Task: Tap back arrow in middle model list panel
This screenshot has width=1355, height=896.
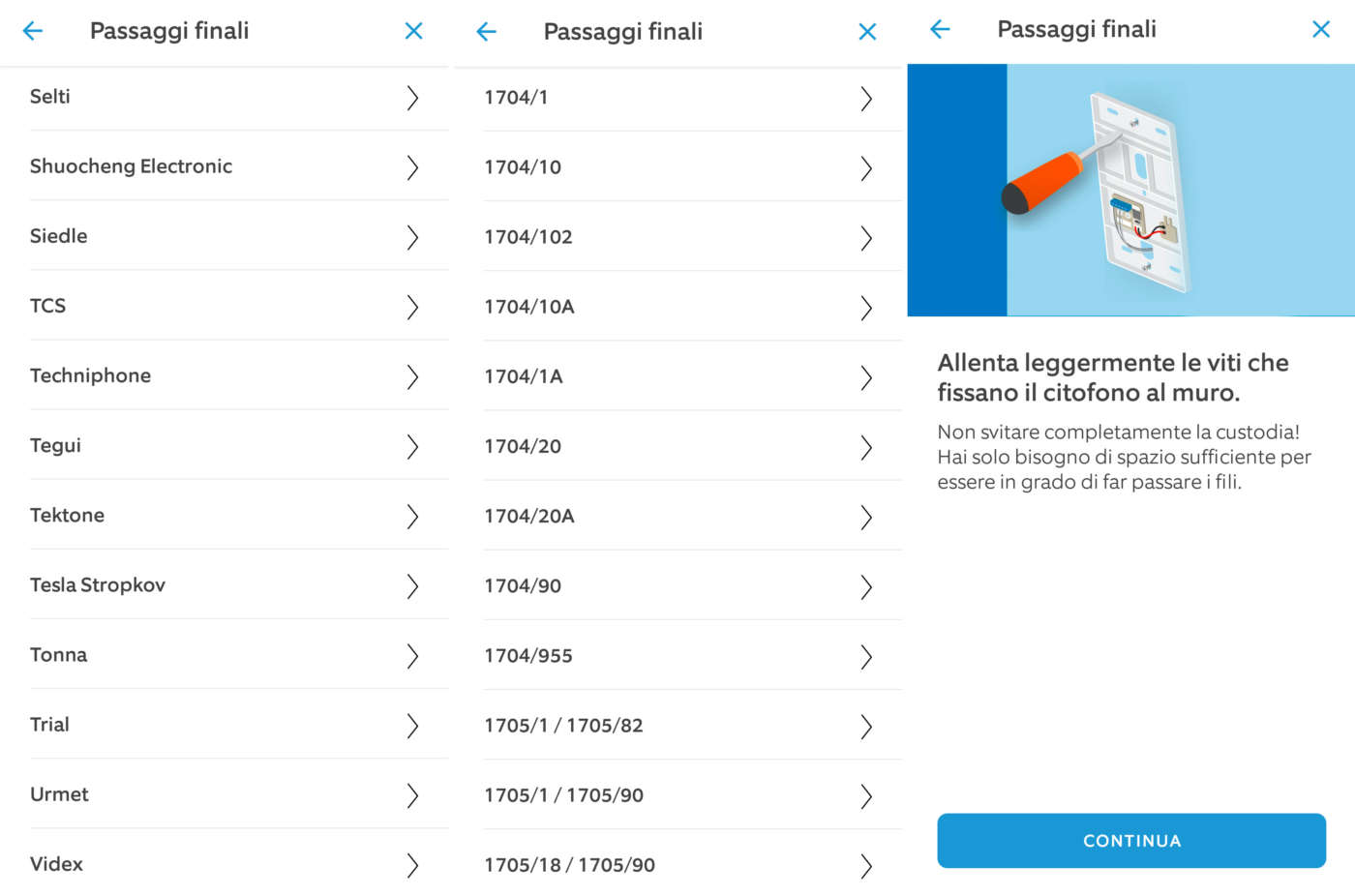Action: tap(487, 32)
